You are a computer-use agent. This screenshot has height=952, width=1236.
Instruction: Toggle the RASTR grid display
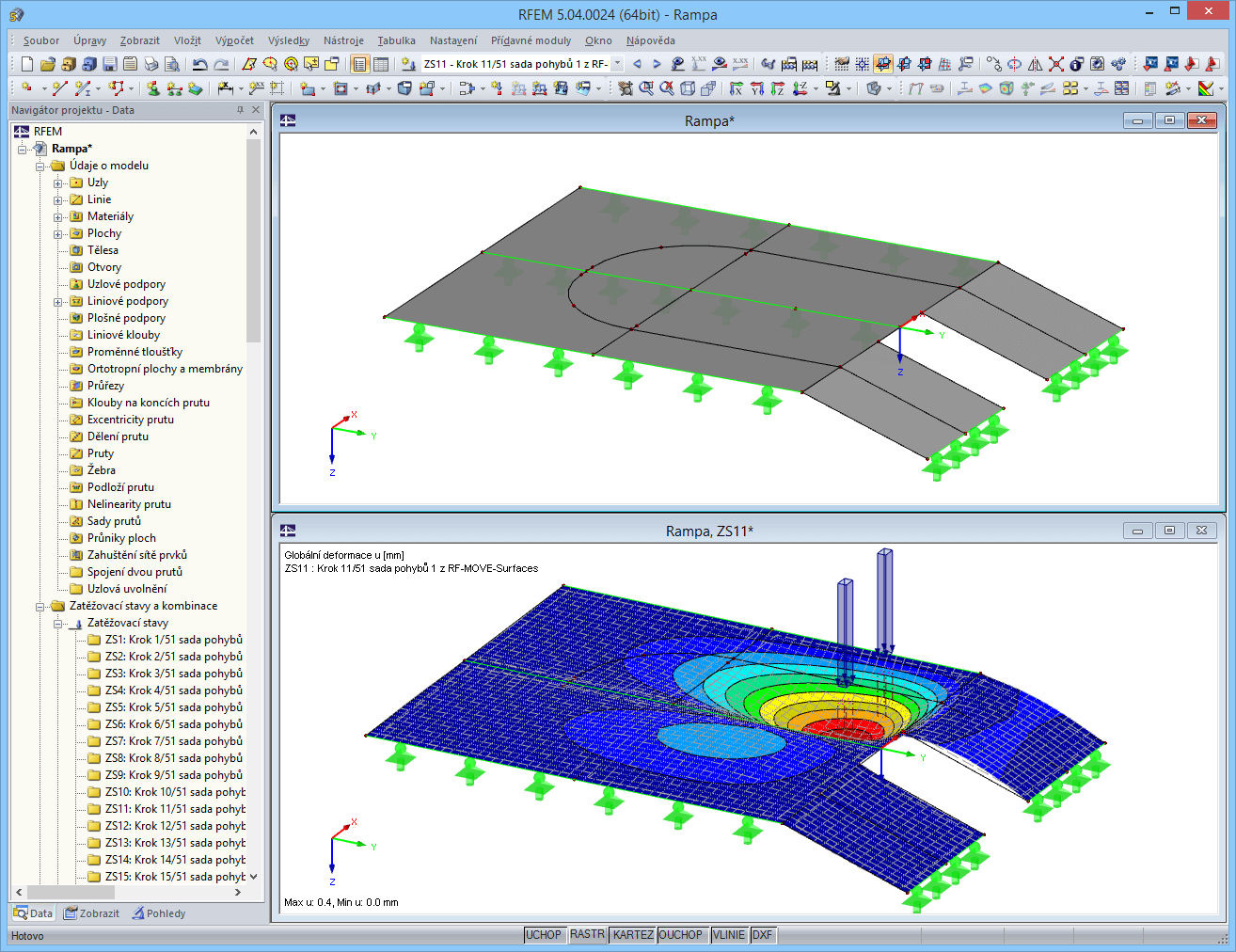coord(587,935)
